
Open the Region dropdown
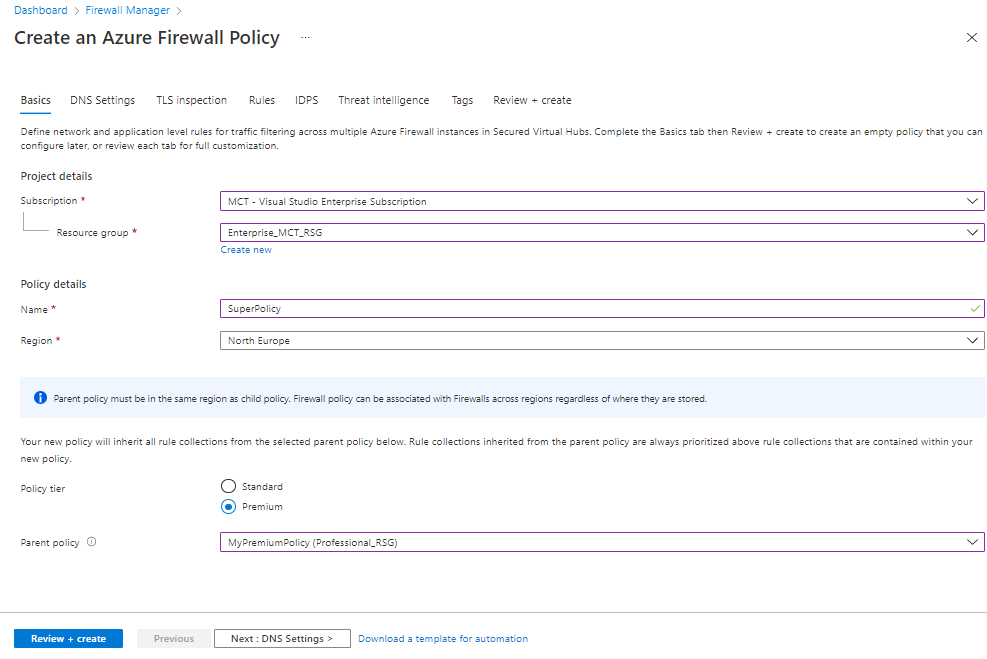click(x=601, y=341)
